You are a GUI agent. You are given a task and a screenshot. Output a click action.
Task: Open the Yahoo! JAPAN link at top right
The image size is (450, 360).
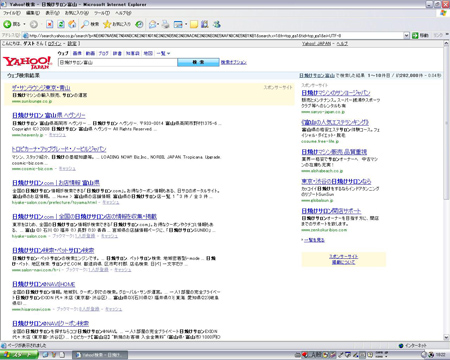tap(316, 44)
